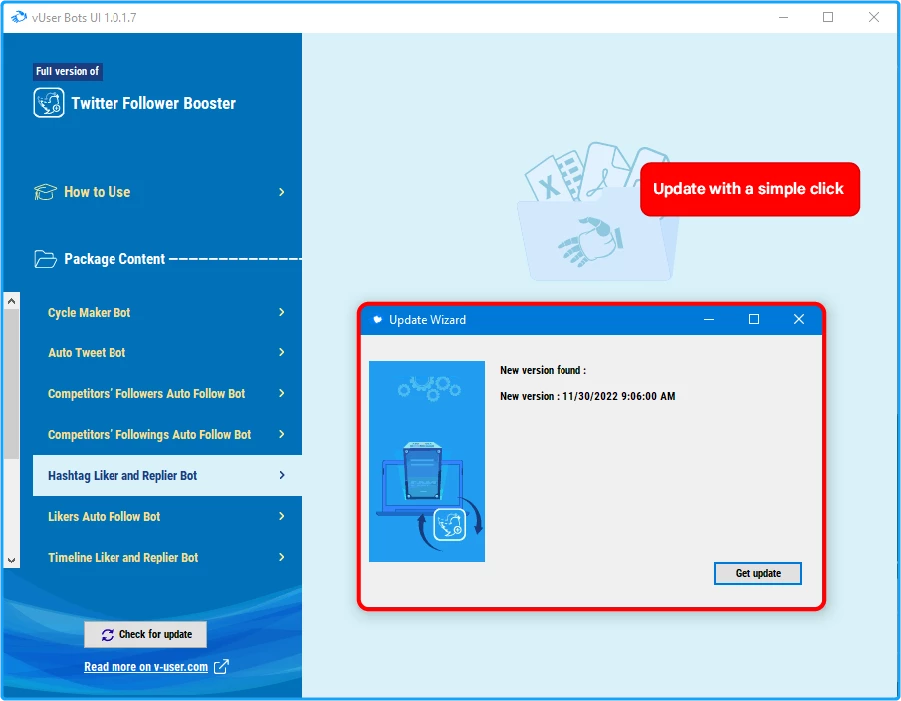901x701 pixels.
Task: Close the vUser Bots UI window
Action: point(873,17)
